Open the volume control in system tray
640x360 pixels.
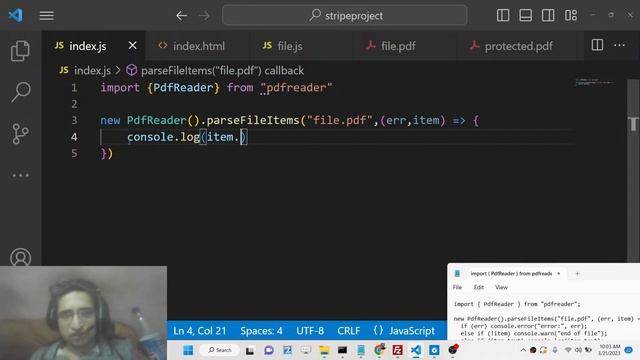[578, 350]
